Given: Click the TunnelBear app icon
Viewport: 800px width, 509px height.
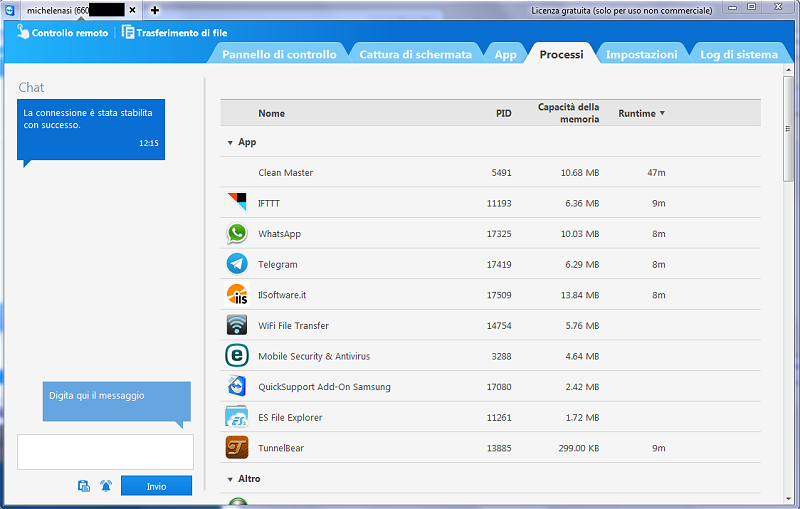Looking at the screenshot, I should 237,447.
